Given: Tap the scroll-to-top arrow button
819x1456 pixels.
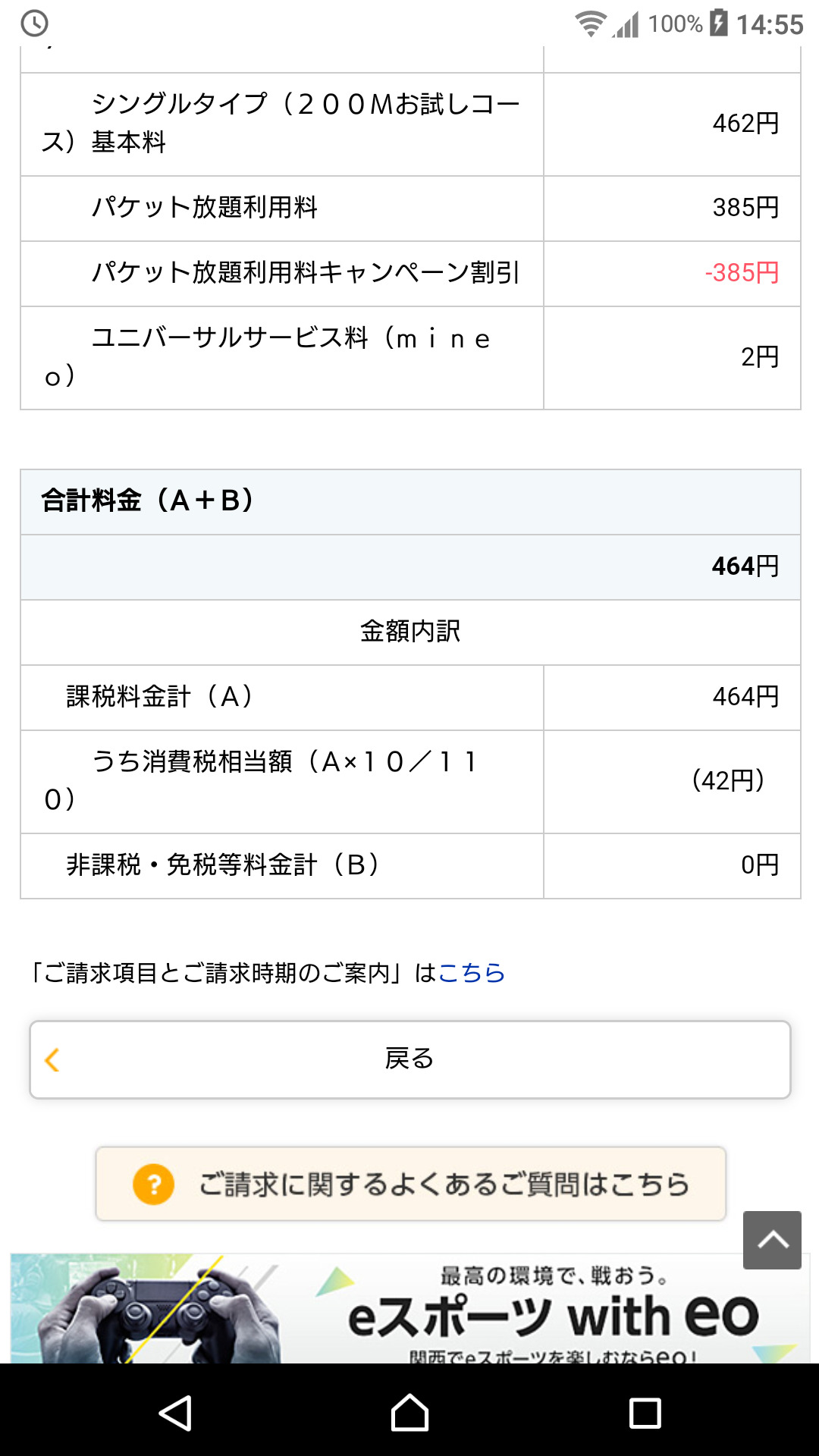Looking at the screenshot, I should pos(772,1240).
